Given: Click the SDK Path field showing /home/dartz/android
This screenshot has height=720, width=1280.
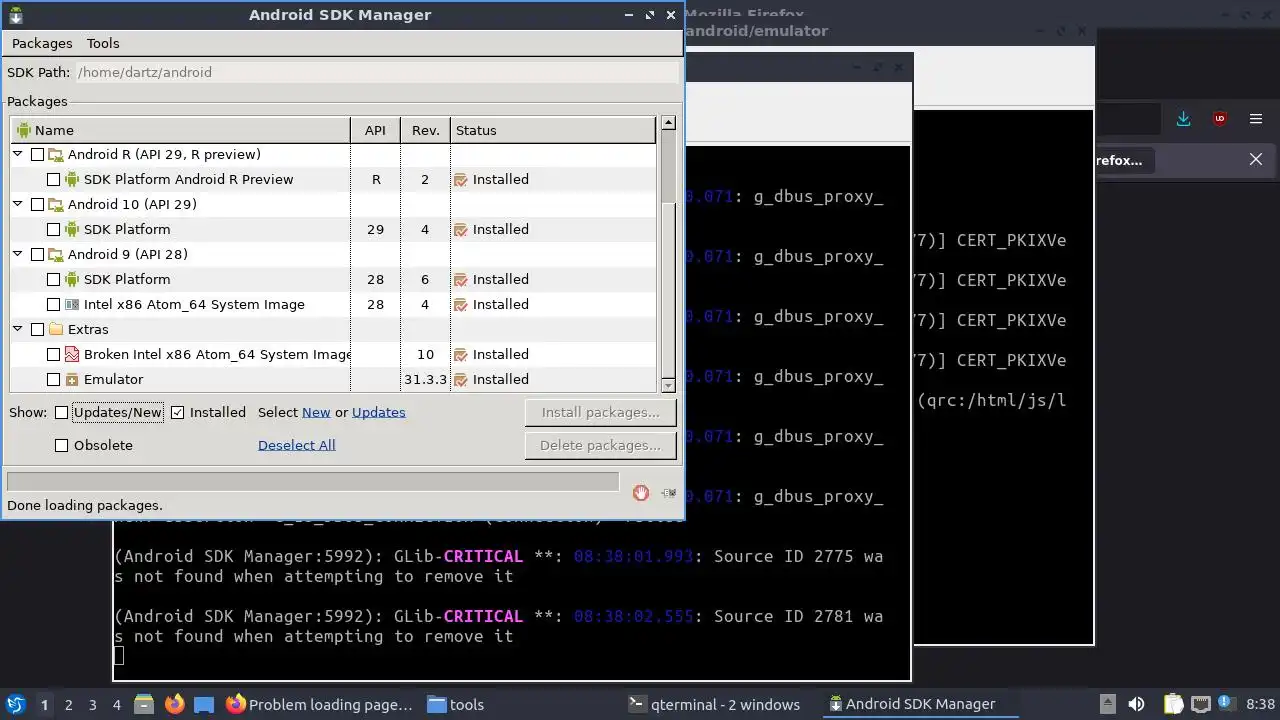Looking at the screenshot, I should [378, 72].
